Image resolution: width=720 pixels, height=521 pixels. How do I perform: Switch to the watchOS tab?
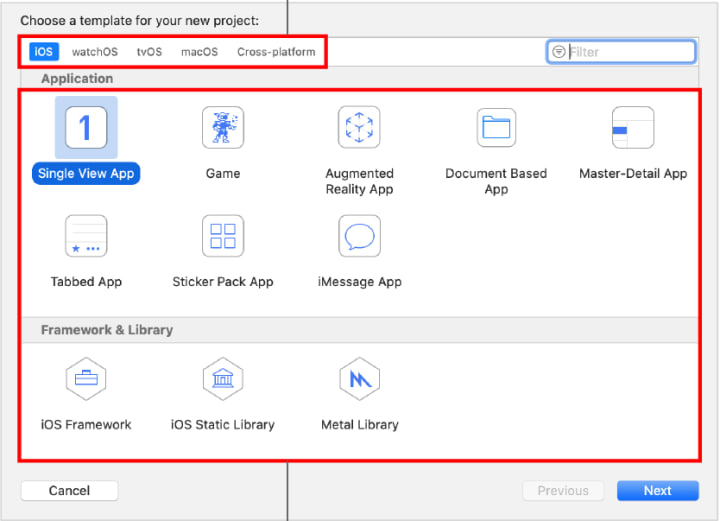tap(95, 52)
